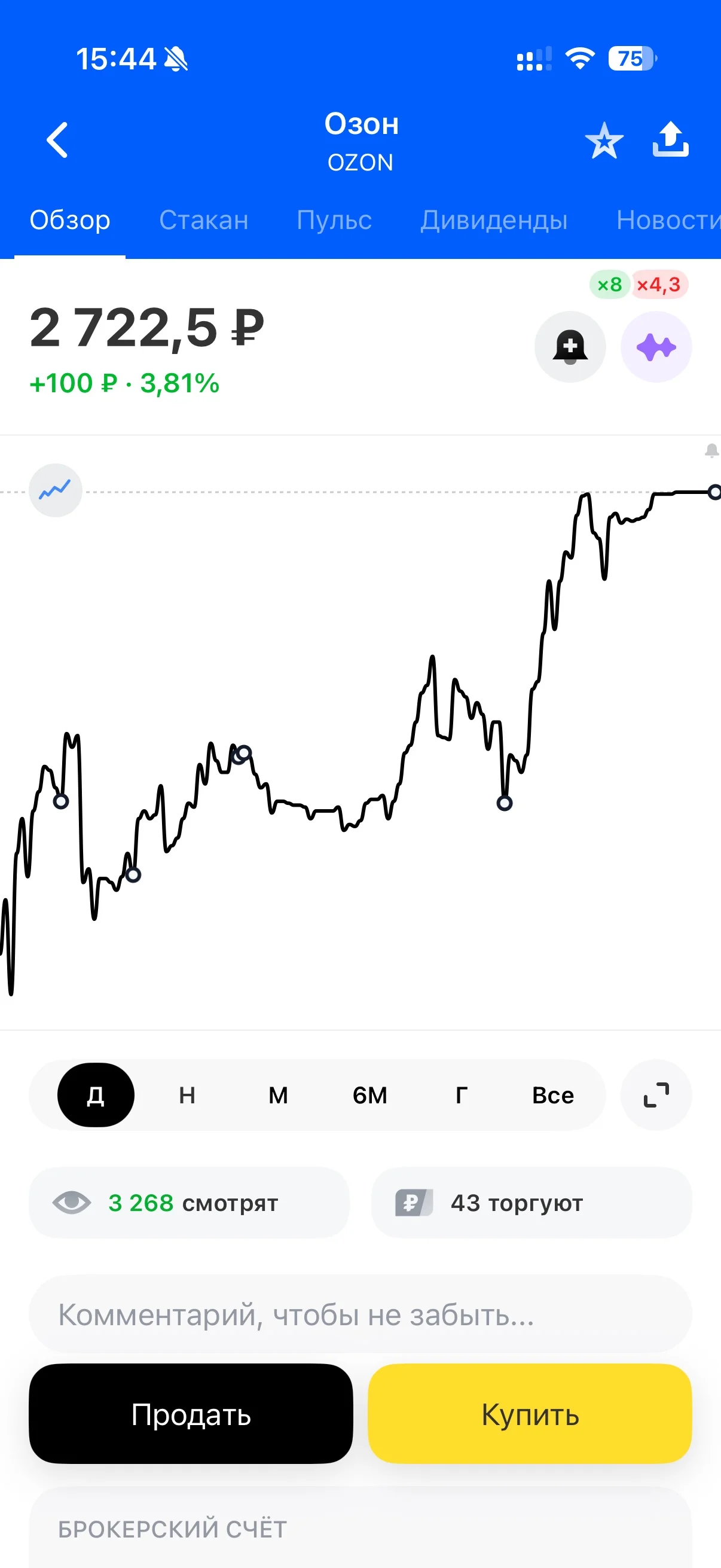
Task: Tap the small bell marker above chart
Action: pos(711,451)
